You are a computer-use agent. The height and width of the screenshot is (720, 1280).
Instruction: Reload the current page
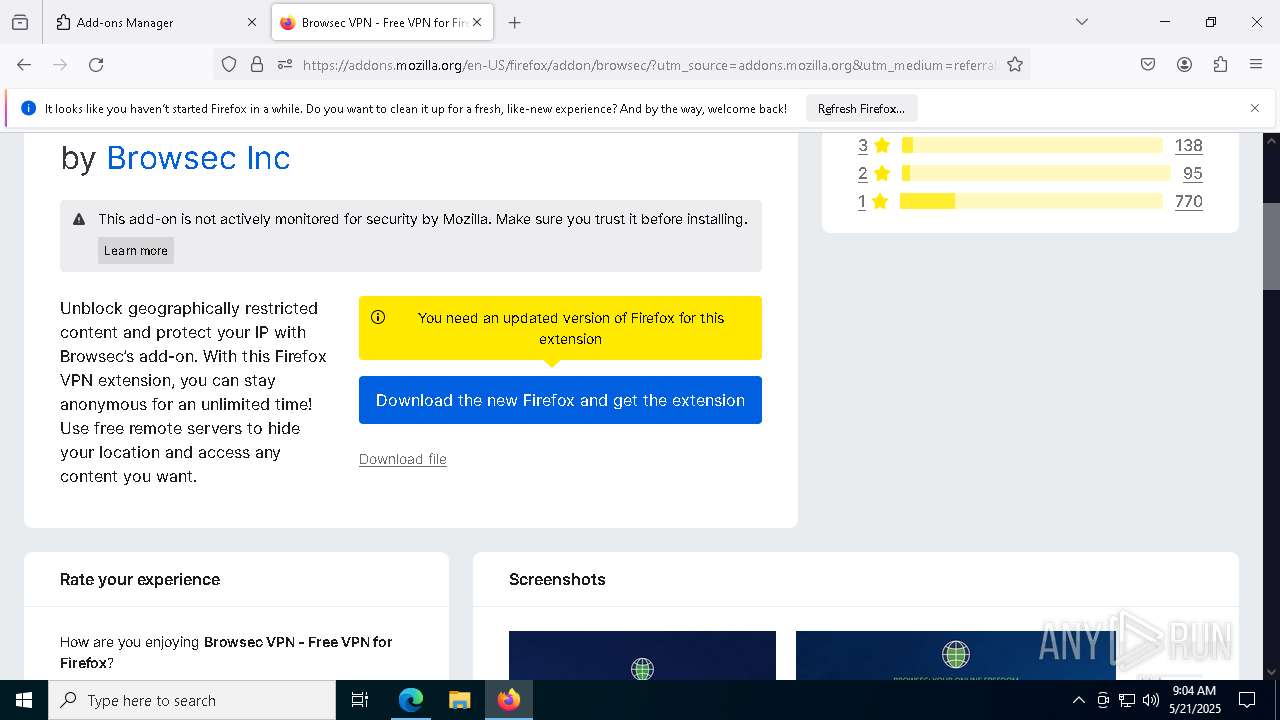tap(96, 64)
